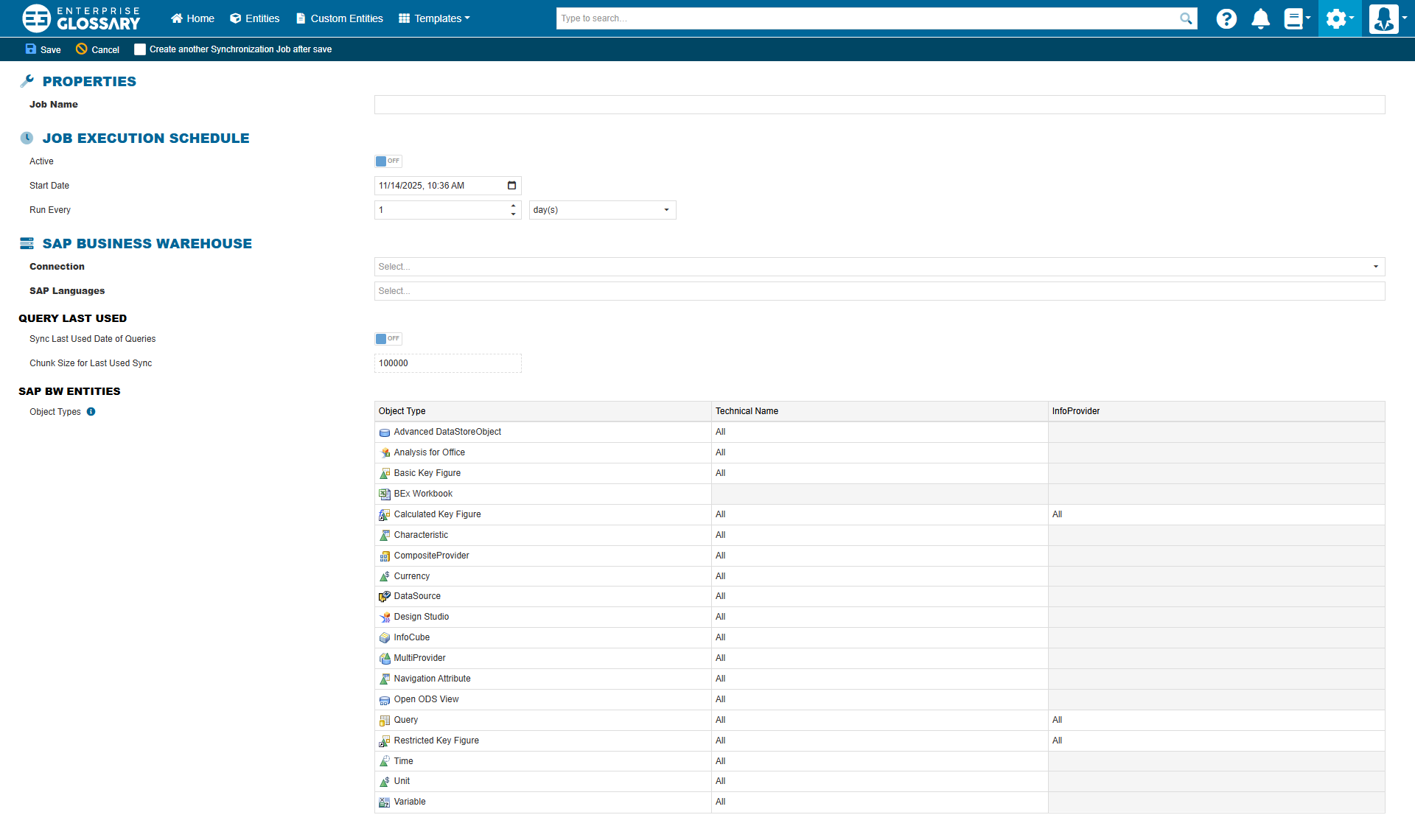Open the settings gear menu
This screenshot has height=840, width=1415.
click(1337, 18)
